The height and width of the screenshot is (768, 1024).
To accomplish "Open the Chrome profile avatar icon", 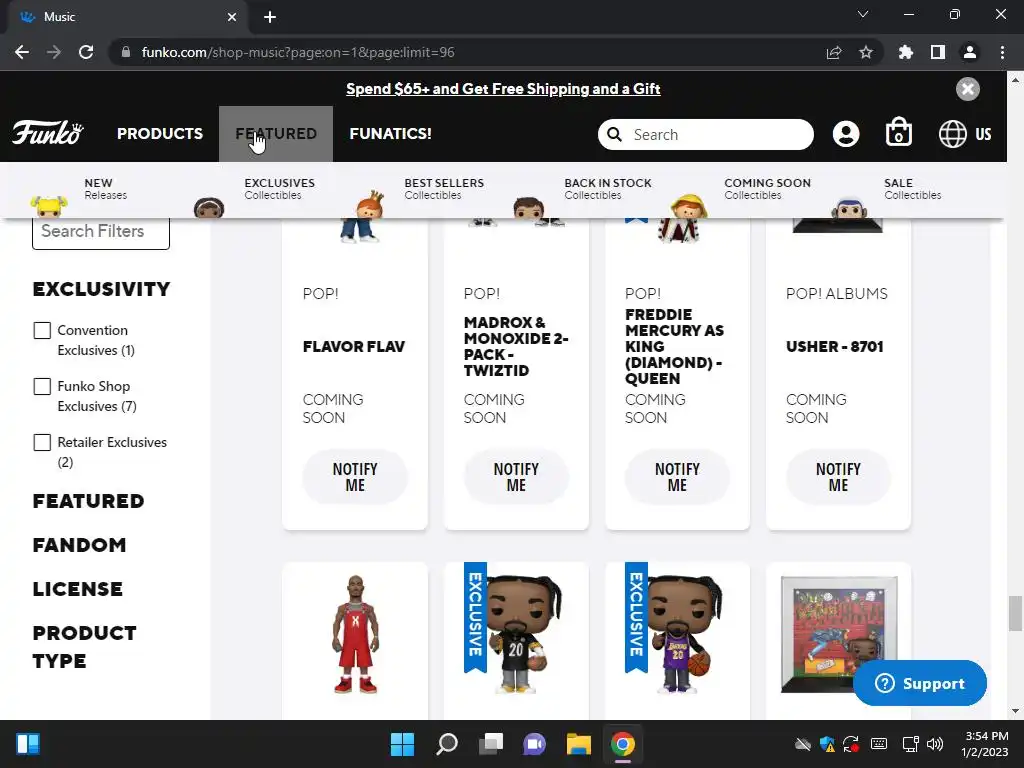I will (x=970, y=52).
